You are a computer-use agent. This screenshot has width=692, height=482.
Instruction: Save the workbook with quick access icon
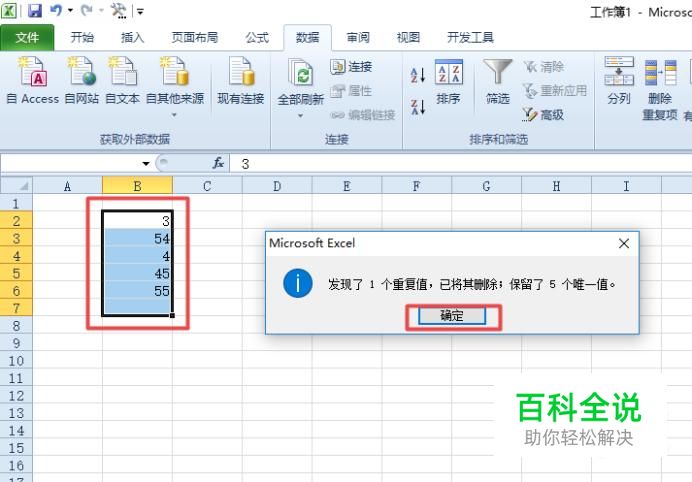click(35, 11)
